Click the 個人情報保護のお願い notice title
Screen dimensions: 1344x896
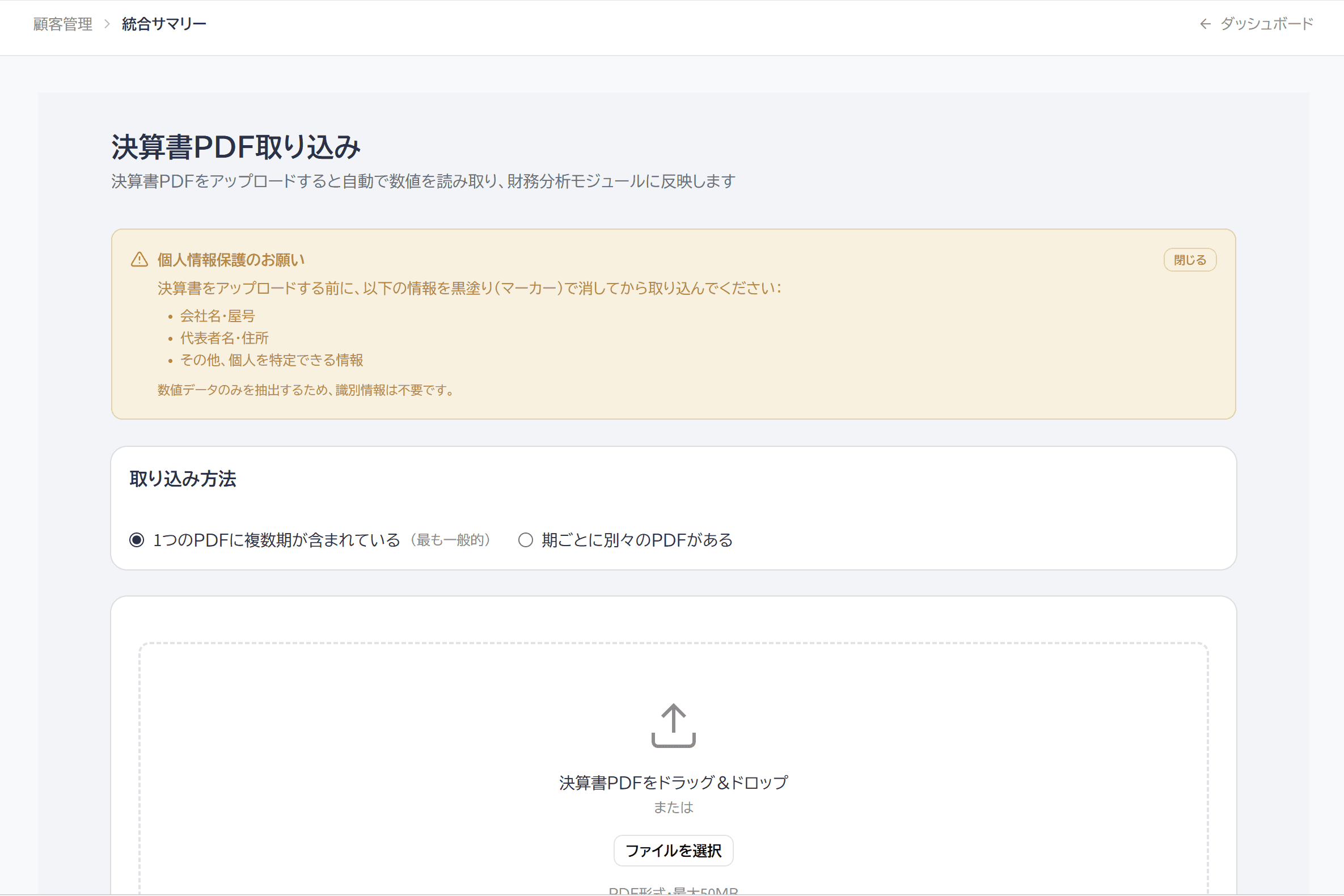point(231,260)
